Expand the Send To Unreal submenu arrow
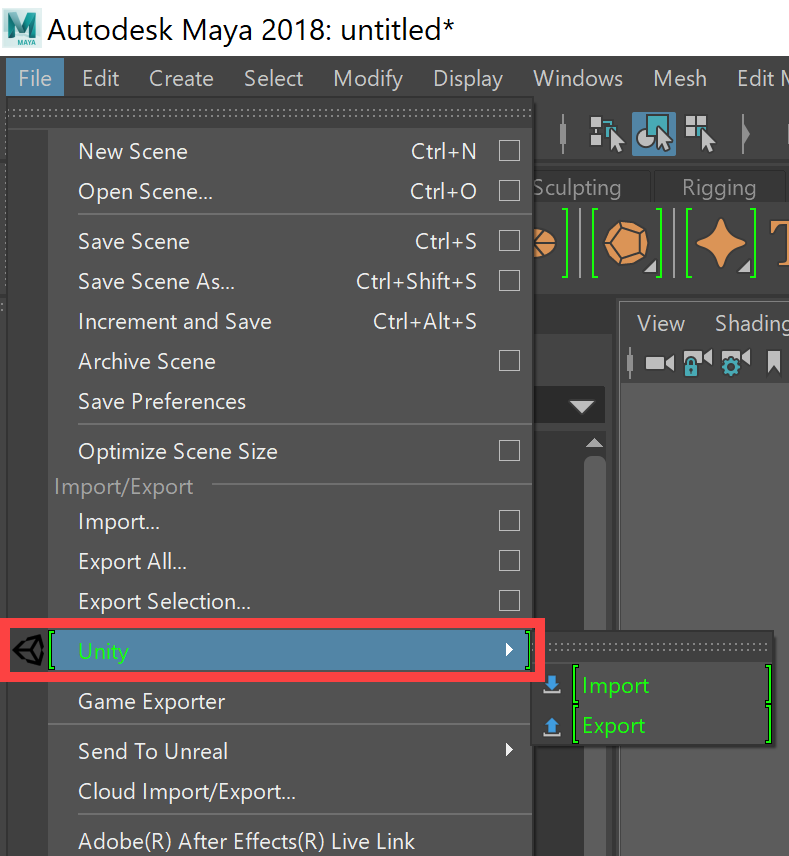This screenshot has height=856, width=789. click(x=509, y=750)
